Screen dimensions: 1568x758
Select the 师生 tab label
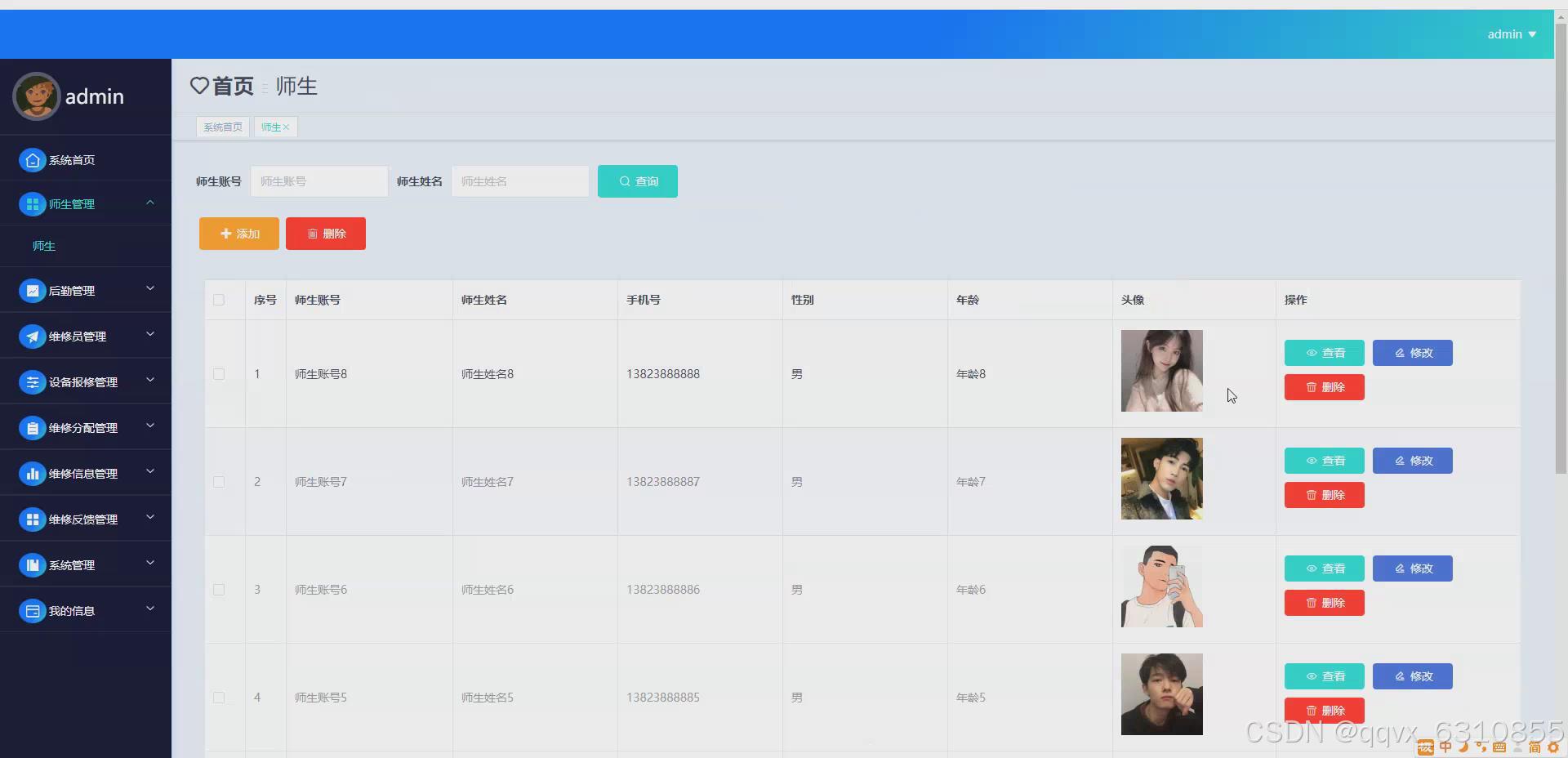pos(270,127)
